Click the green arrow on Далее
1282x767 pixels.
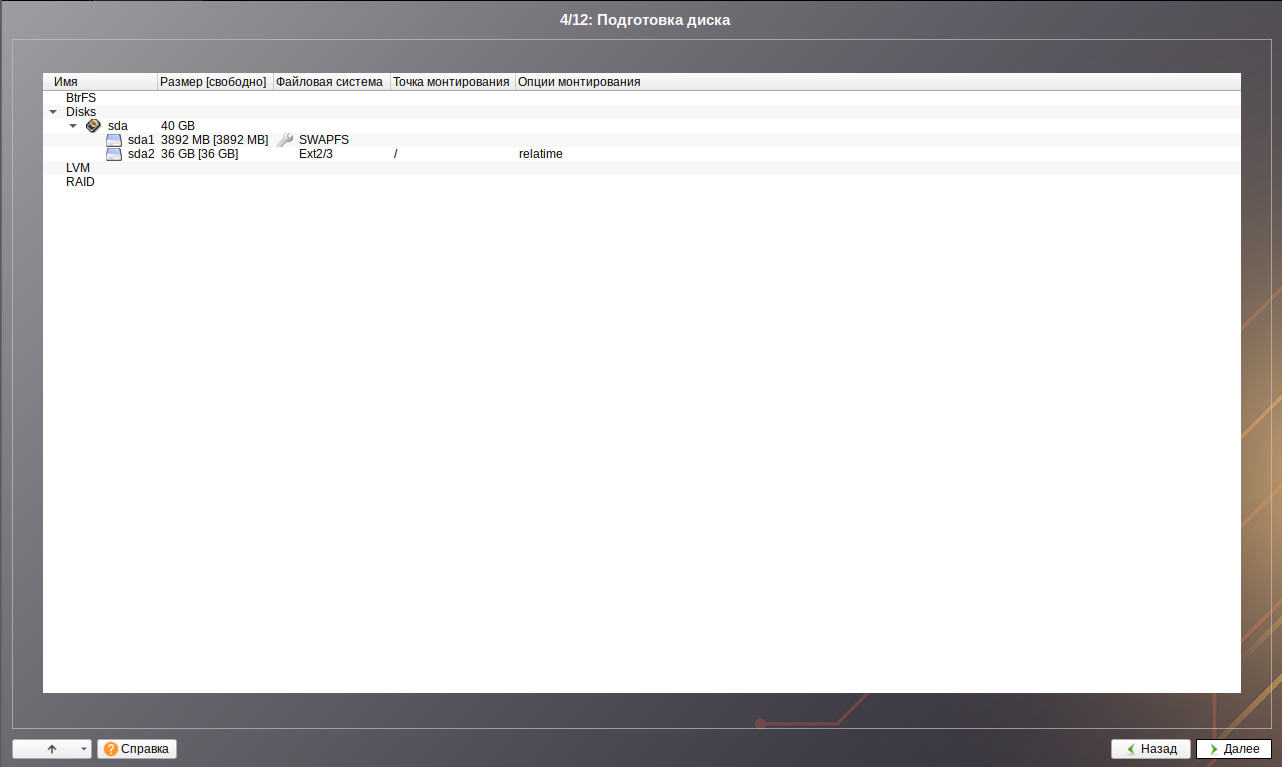point(1213,749)
